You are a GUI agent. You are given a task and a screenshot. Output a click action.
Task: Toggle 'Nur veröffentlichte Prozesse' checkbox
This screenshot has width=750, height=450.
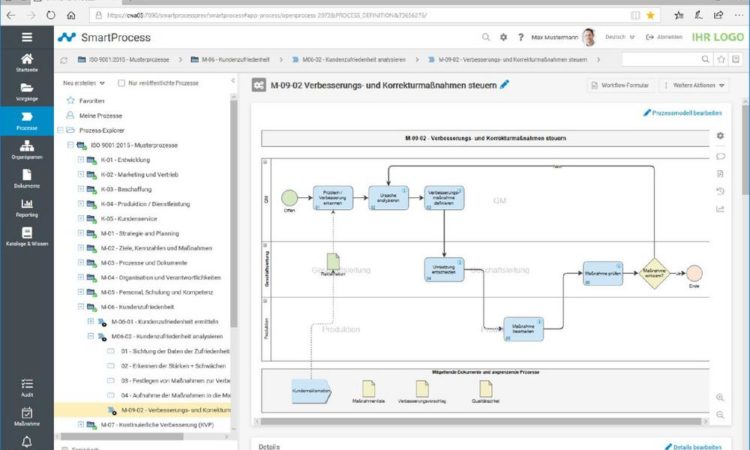coord(121,83)
